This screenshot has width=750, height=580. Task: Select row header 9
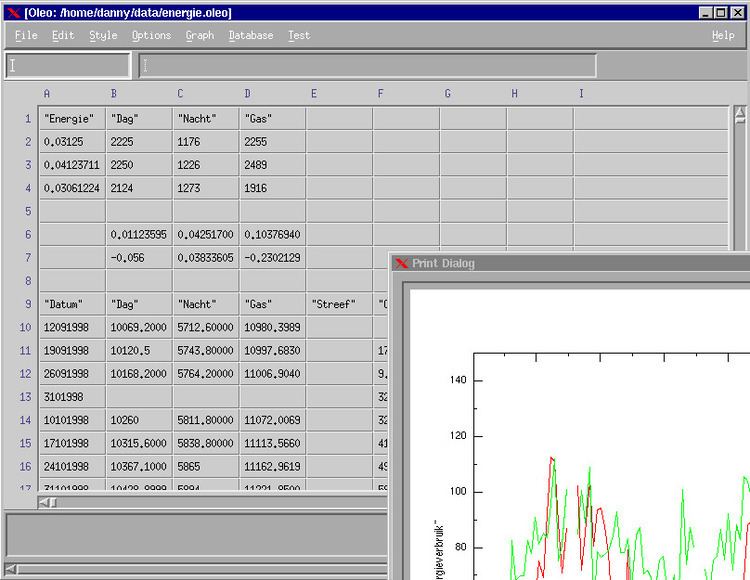[x=27, y=304]
